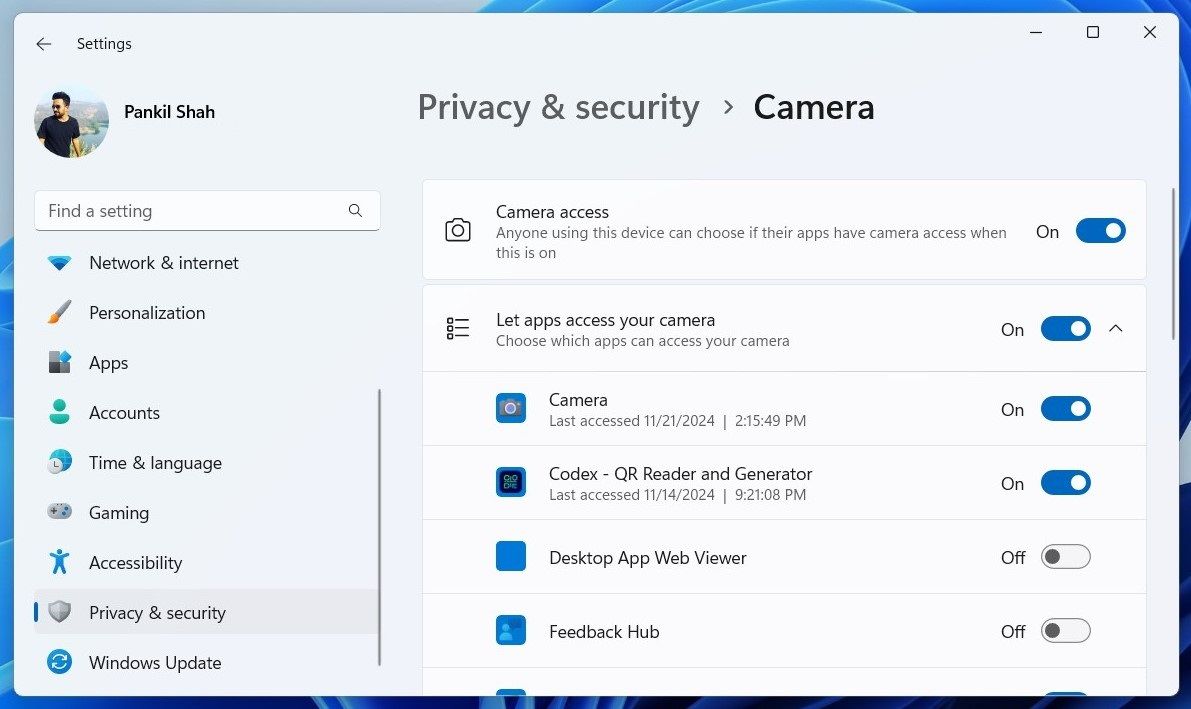Enable camera access for Feedback Hub
Image resolution: width=1191 pixels, height=709 pixels.
point(1066,631)
